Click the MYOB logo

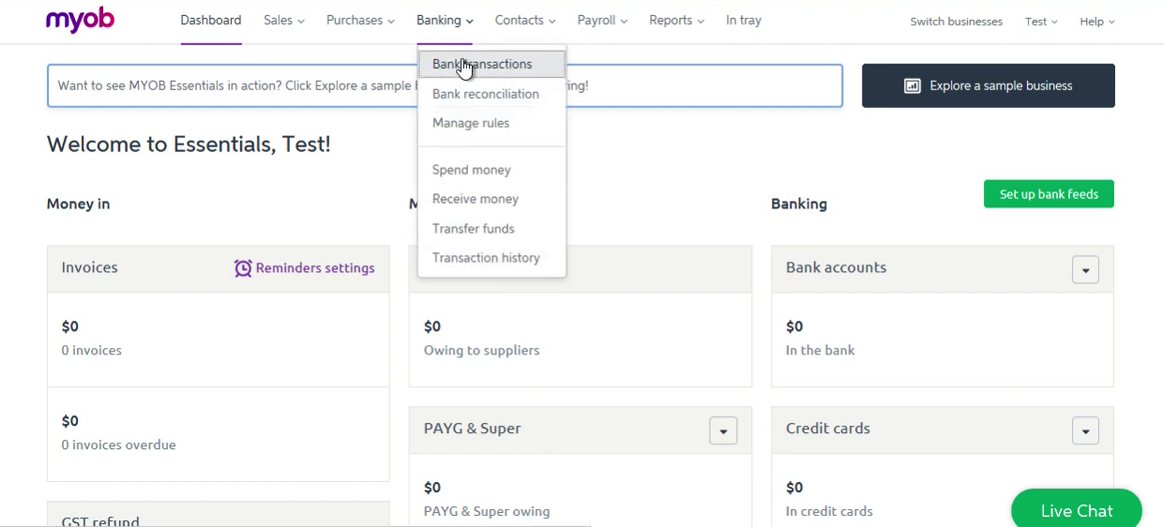[80, 20]
